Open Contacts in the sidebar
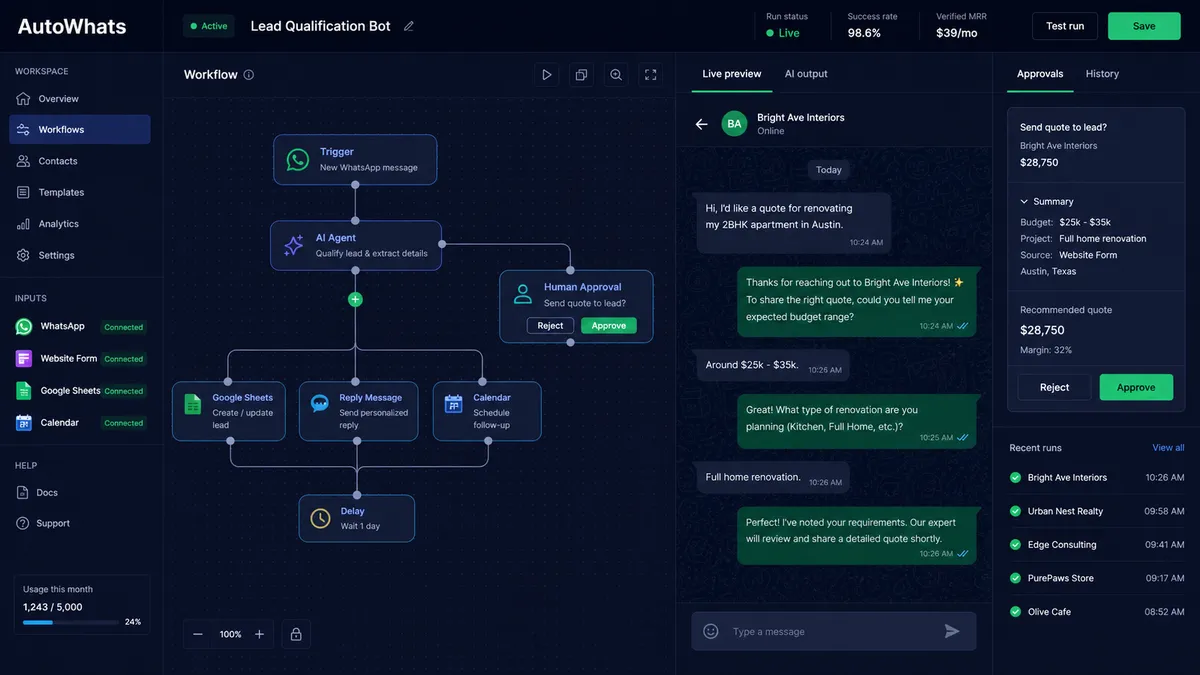This screenshot has width=1200, height=675. pyautogui.click(x=80, y=161)
